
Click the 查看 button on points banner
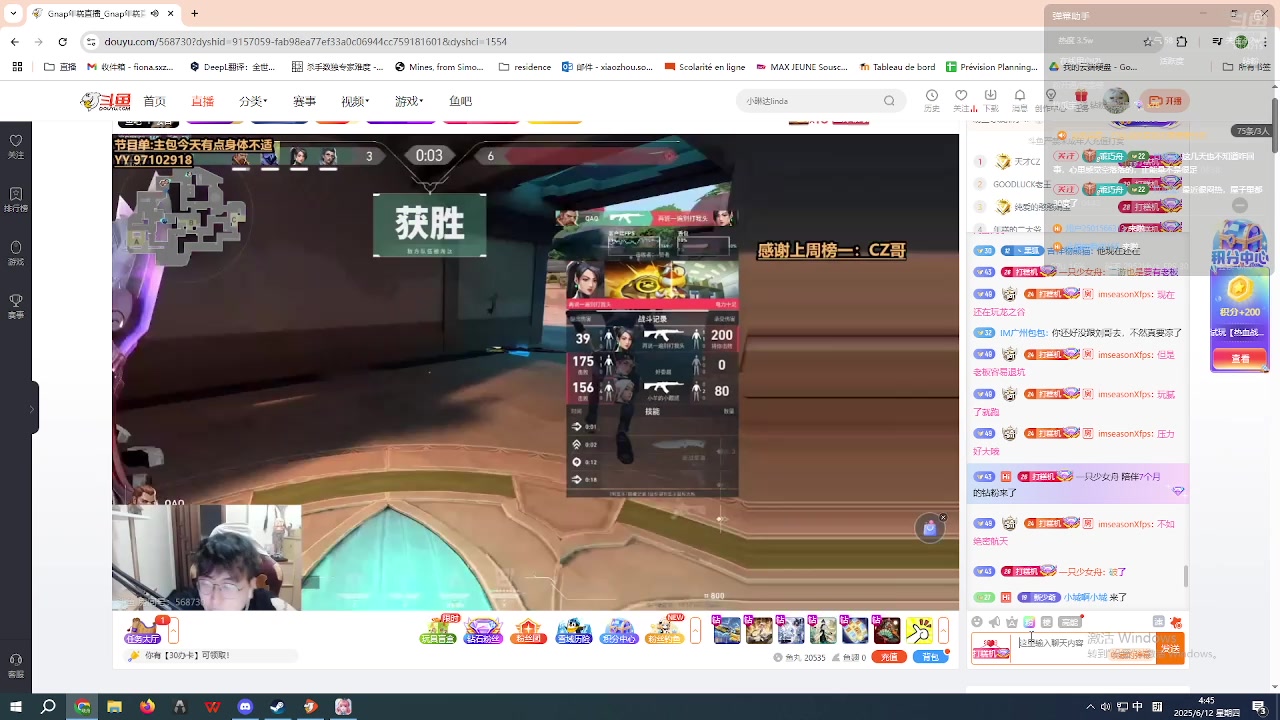click(1240, 358)
